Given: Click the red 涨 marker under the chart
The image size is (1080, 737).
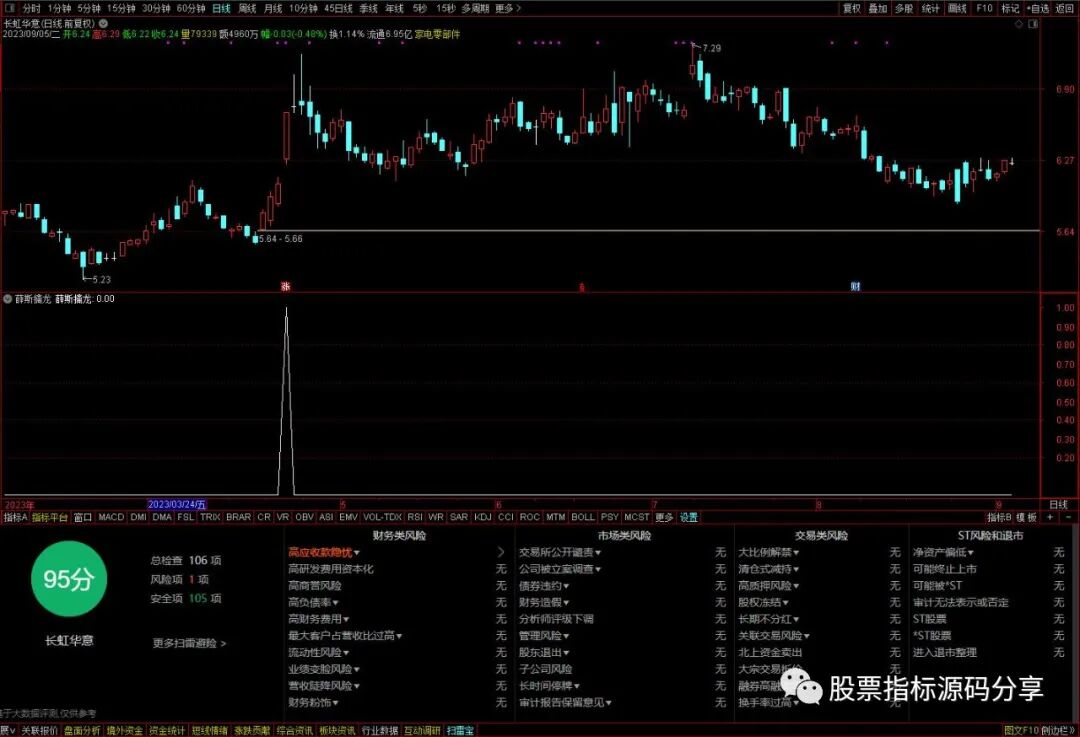Looking at the screenshot, I should pos(285,287).
